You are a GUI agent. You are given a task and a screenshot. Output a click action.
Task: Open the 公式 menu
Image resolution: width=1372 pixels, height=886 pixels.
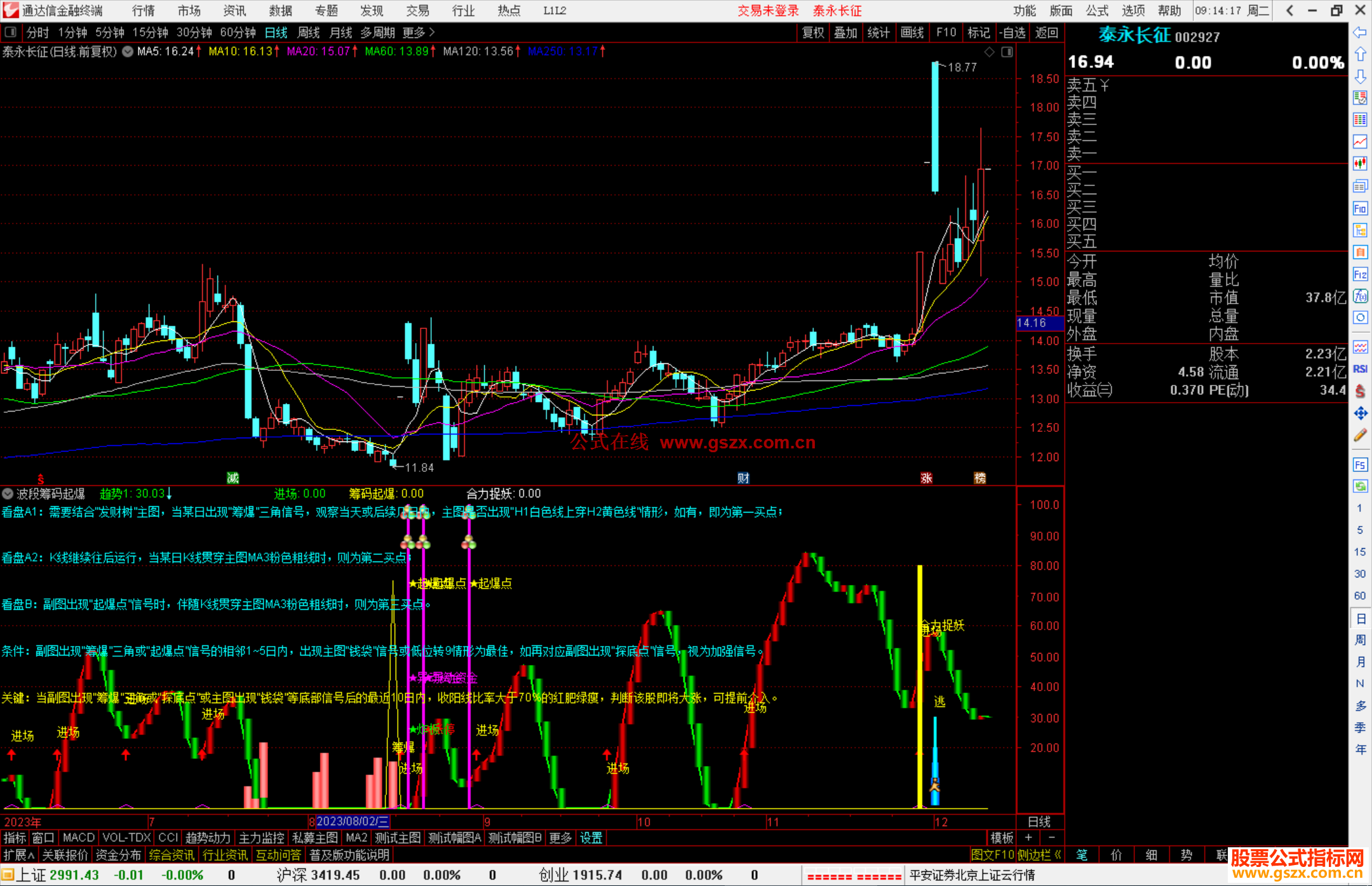coord(1097,11)
